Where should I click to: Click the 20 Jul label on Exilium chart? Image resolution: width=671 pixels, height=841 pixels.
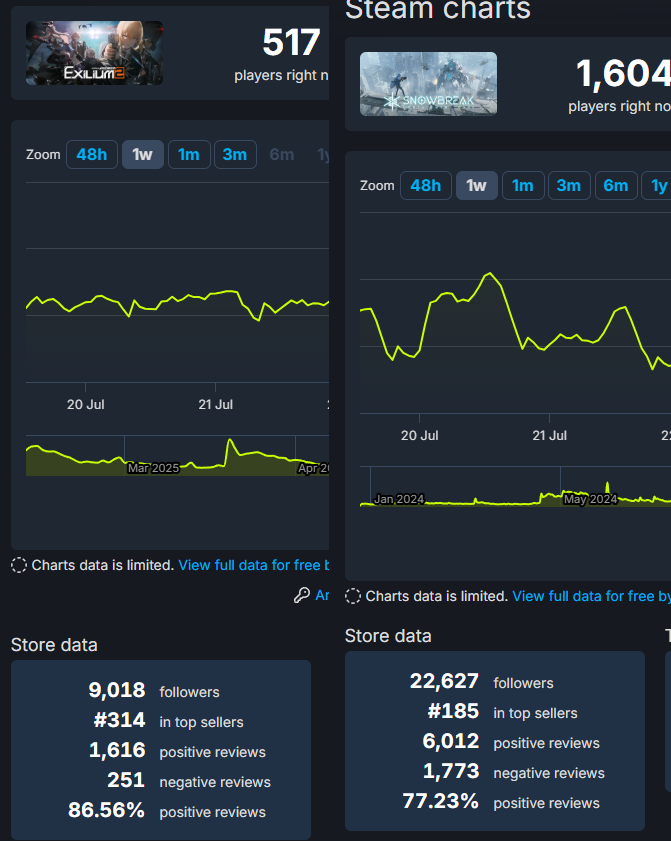coord(85,404)
